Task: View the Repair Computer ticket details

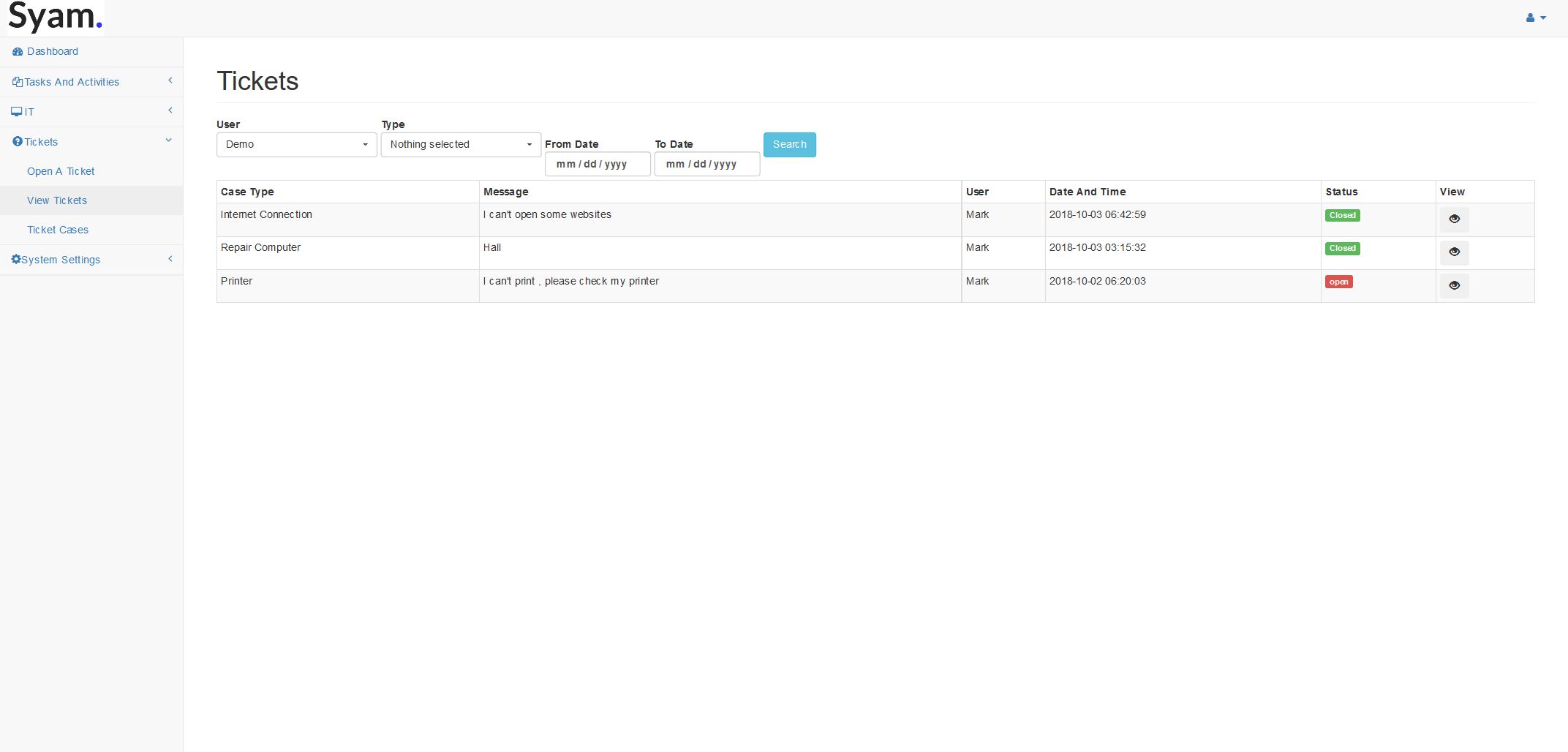Action: click(1454, 252)
